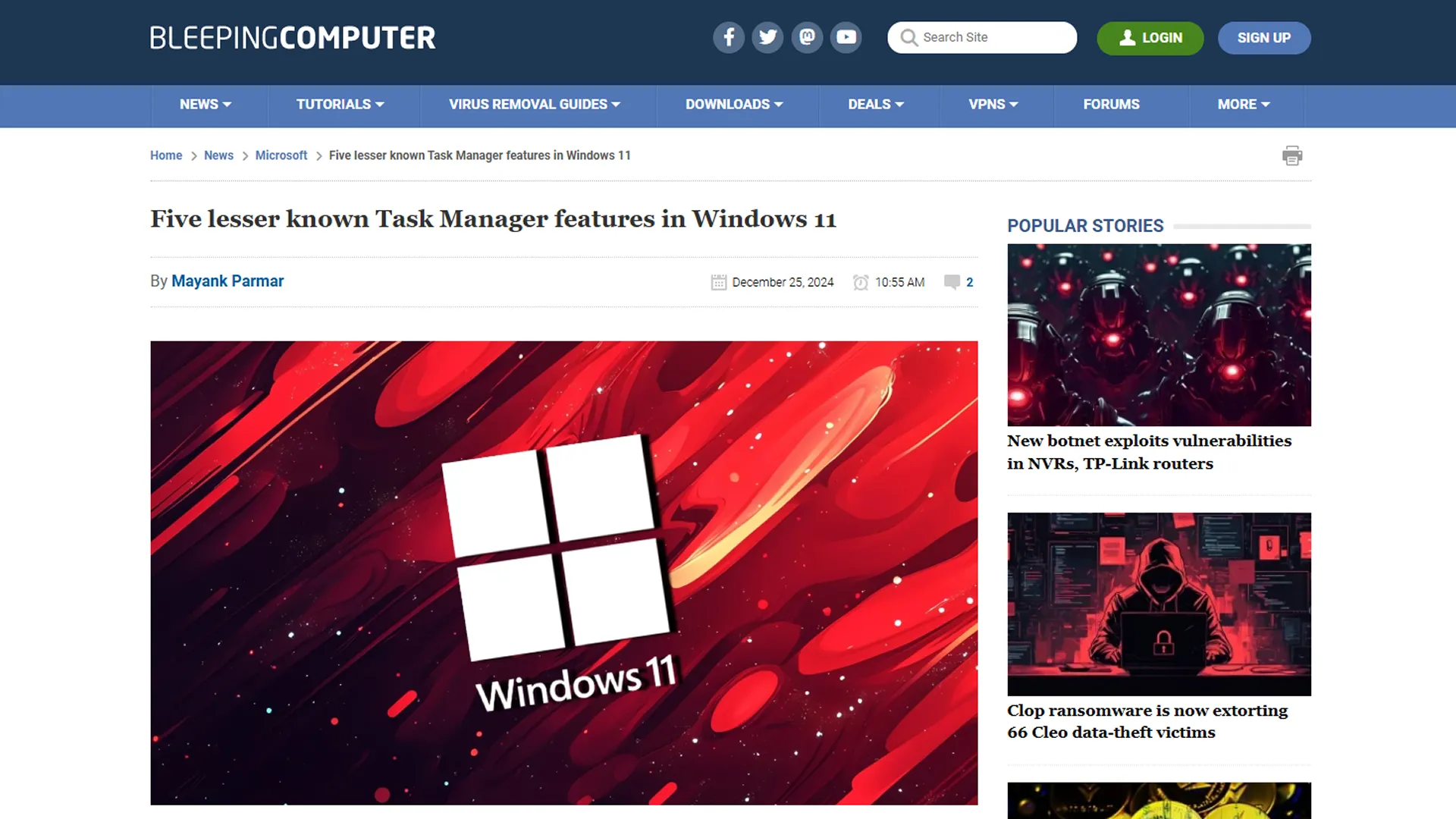Open the Microsoft breadcrumb link
Viewport: 1456px width, 819px height.
[281, 155]
